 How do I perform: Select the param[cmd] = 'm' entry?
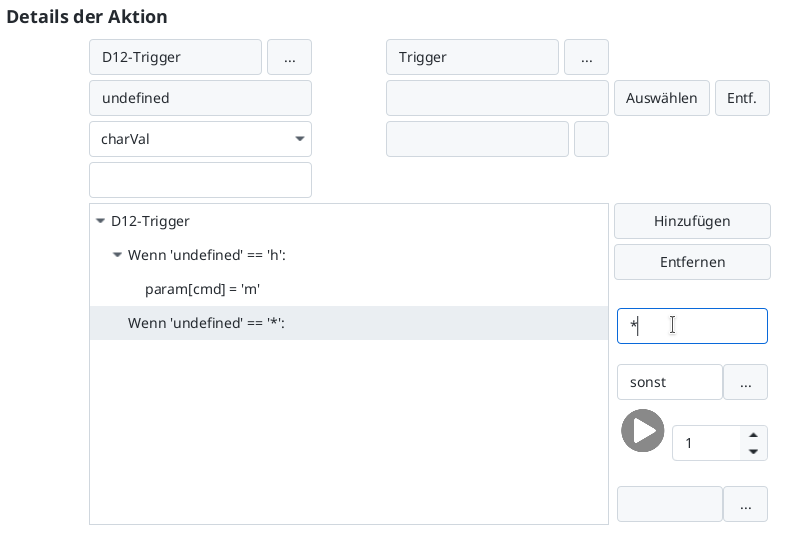click(203, 290)
